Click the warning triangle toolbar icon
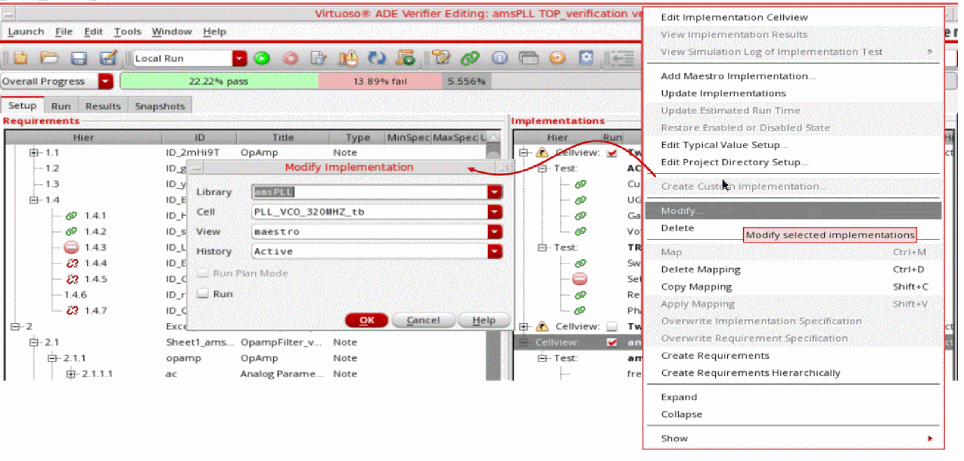 (x=348, y=58)
